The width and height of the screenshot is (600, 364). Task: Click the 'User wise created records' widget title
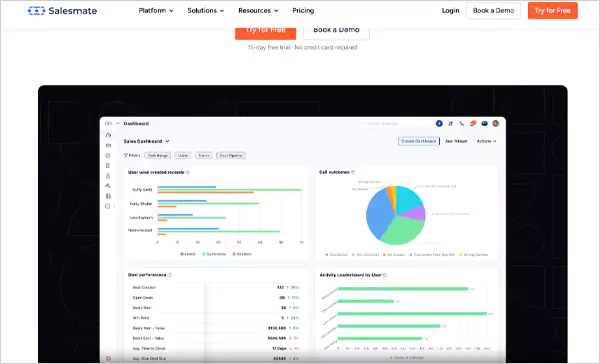coord(156,173)
